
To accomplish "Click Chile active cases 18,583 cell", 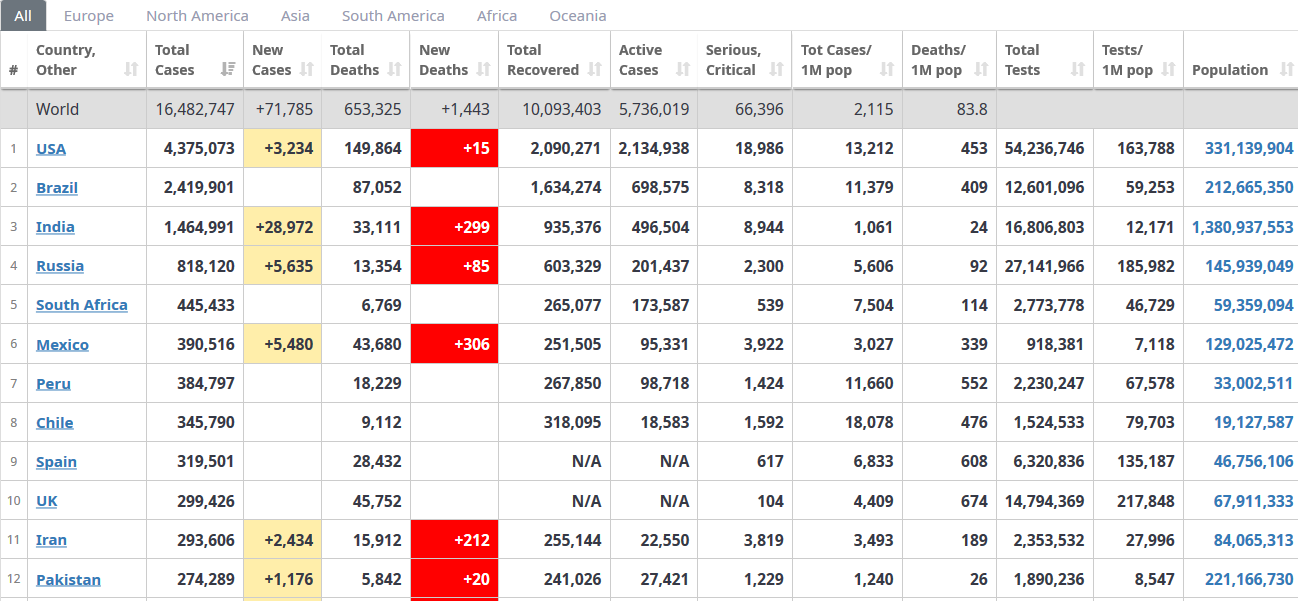I will [x=654, y=423].
